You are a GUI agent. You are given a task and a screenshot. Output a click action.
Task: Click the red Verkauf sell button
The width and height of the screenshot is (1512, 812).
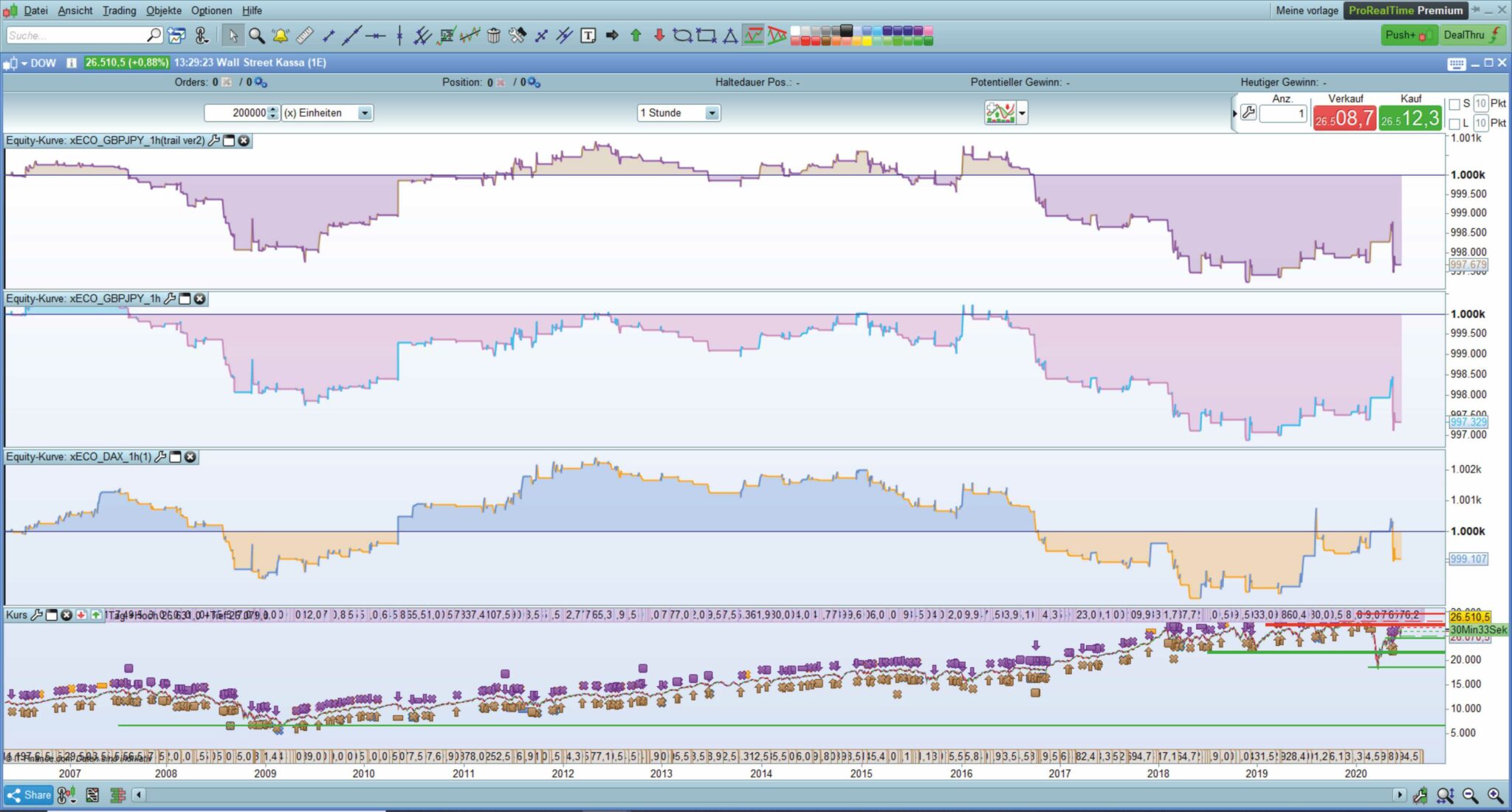click(1344, 118)
